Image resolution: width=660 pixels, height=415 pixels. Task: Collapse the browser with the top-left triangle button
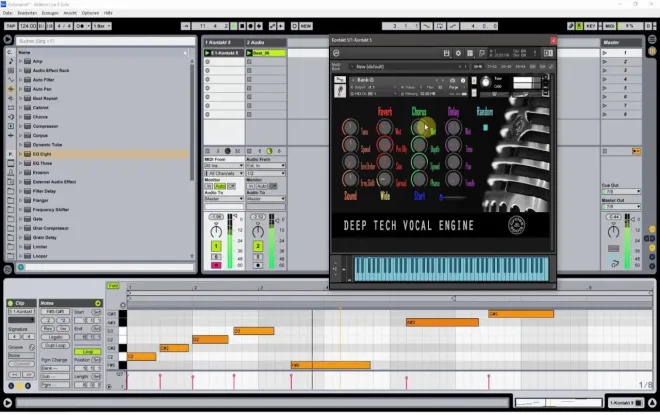pyautogui.click(x=8, y=40)
